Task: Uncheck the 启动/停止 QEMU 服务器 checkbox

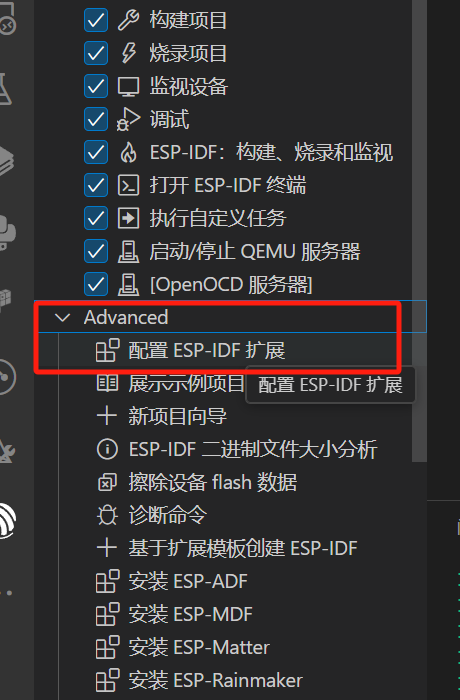Action: (x=96, y=251)
